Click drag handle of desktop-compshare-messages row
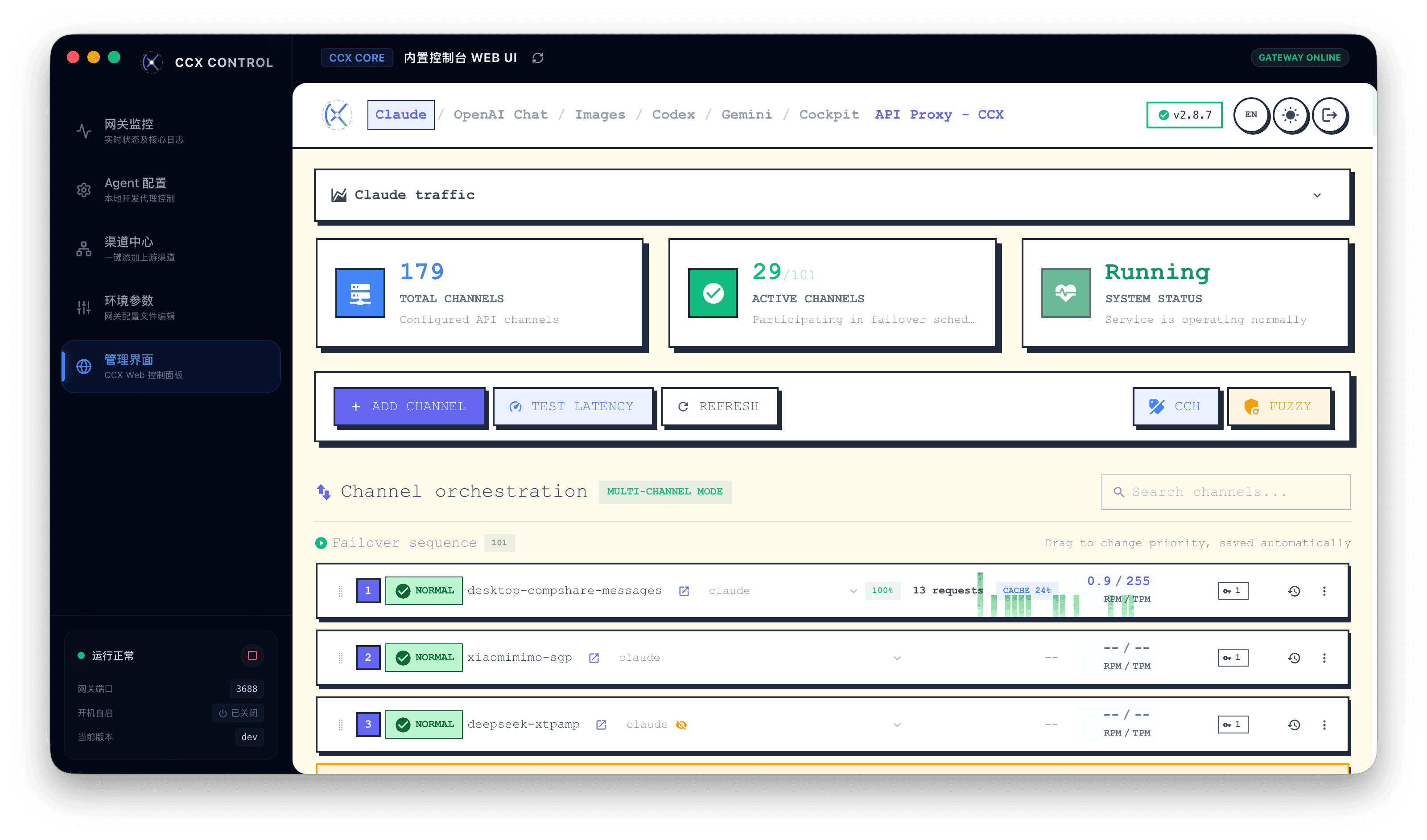The height and width of the screenshot is (840, 1427). [340, 591]
